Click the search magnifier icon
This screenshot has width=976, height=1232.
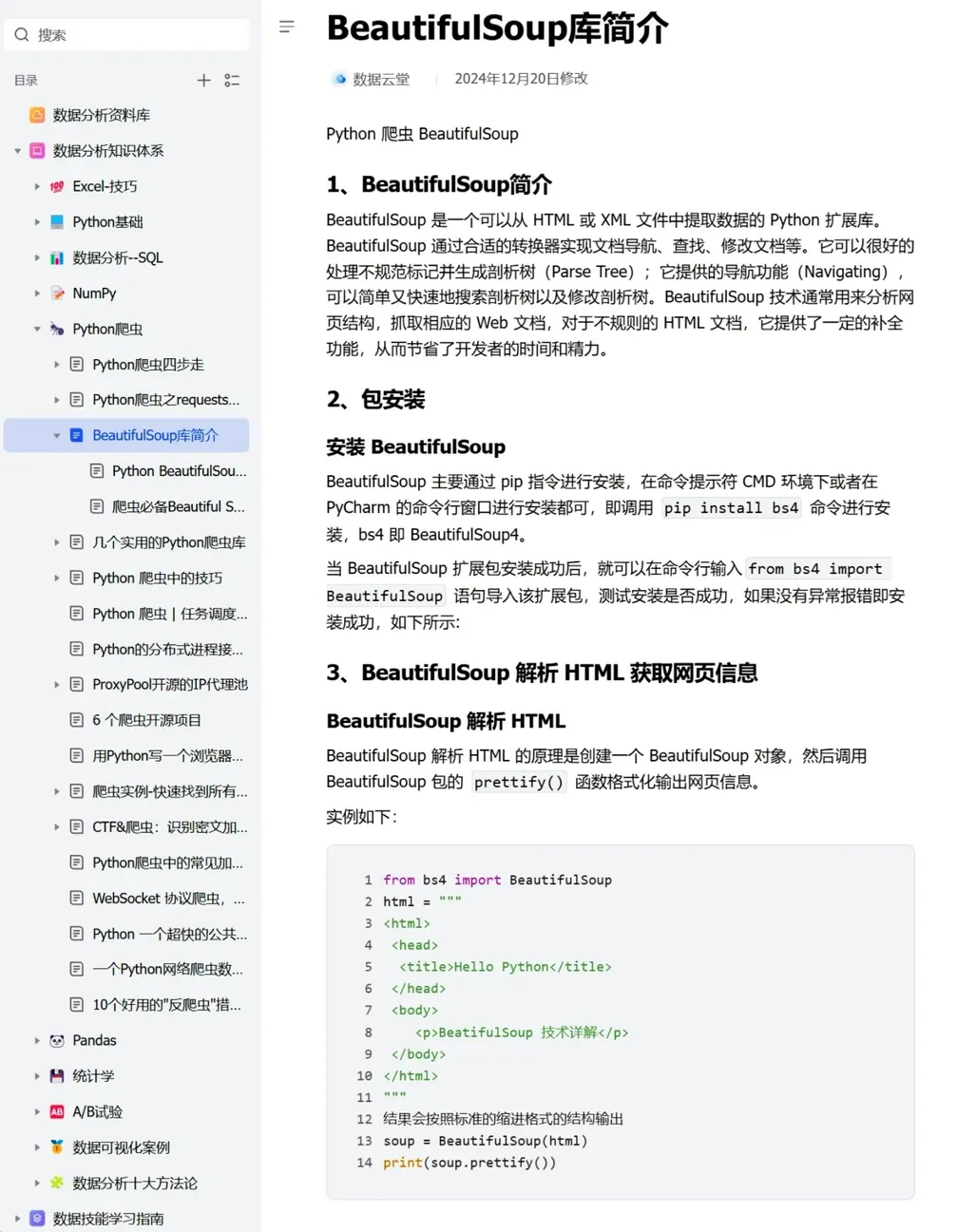pyautogui.click(x=22, y=35)
